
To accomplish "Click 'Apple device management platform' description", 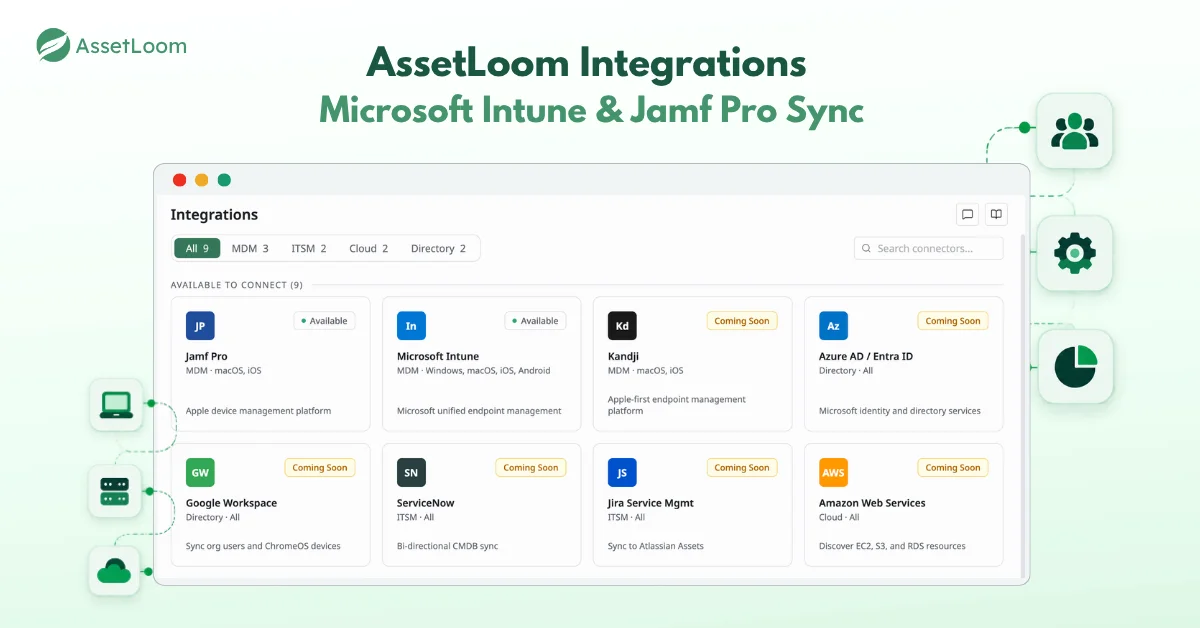I will pyautogui.click(x=259, y=411).
